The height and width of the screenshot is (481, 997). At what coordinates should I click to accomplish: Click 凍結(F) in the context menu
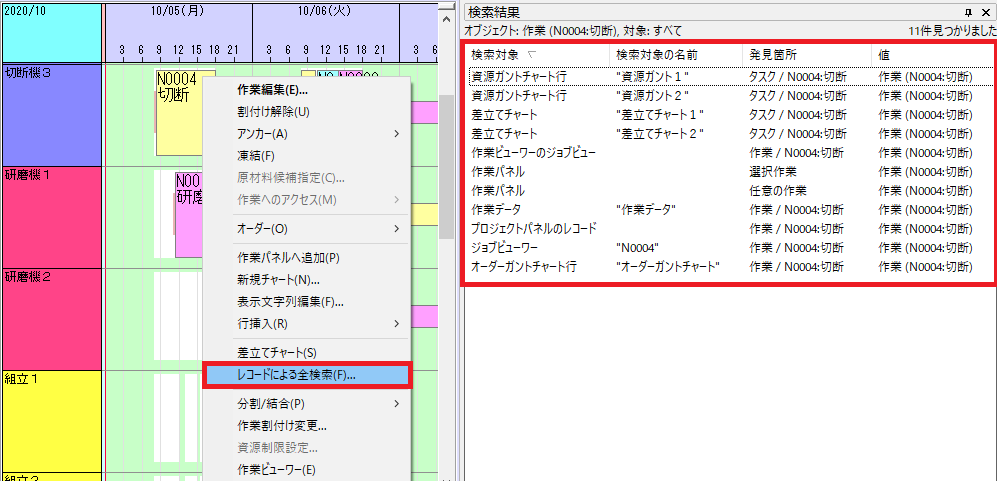(255, 155)
